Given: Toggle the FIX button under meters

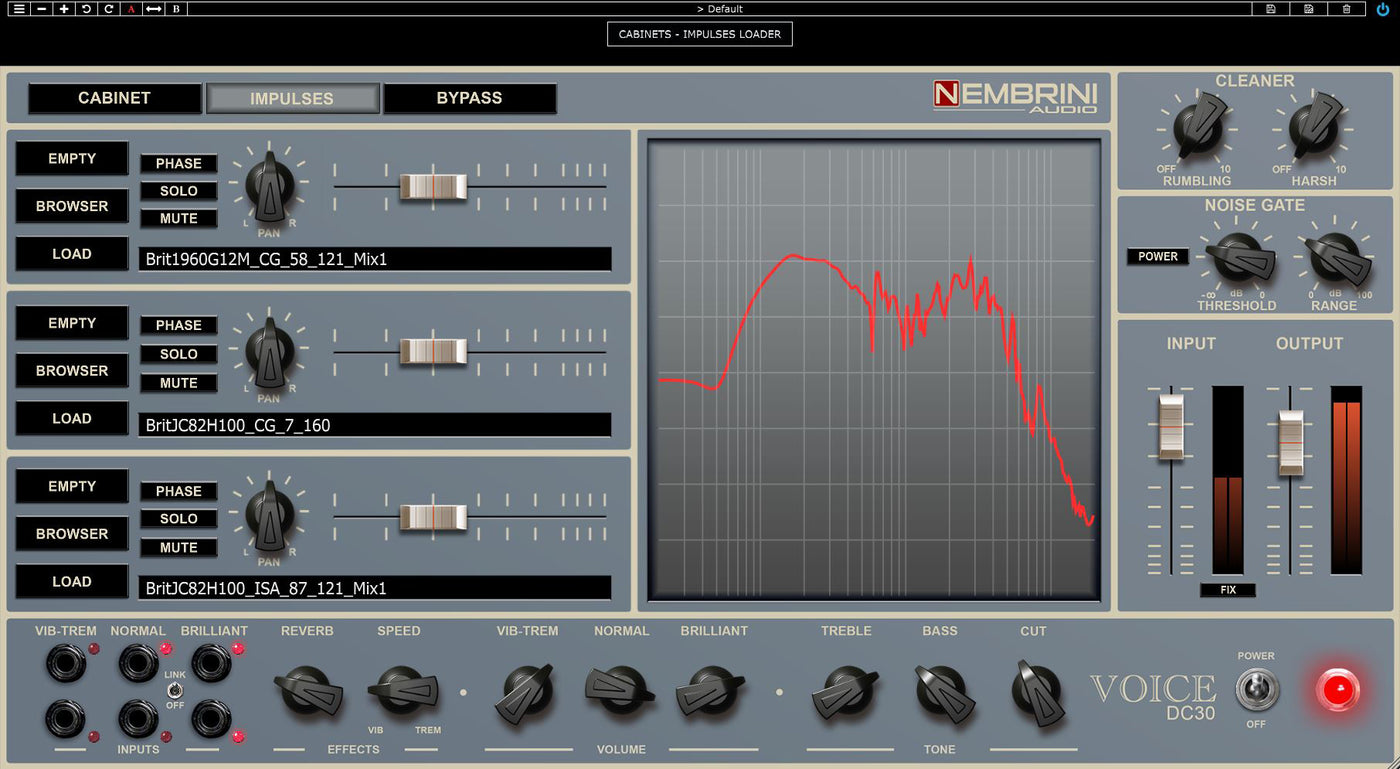Looking at the screenshot, I should coord(1228,590).
